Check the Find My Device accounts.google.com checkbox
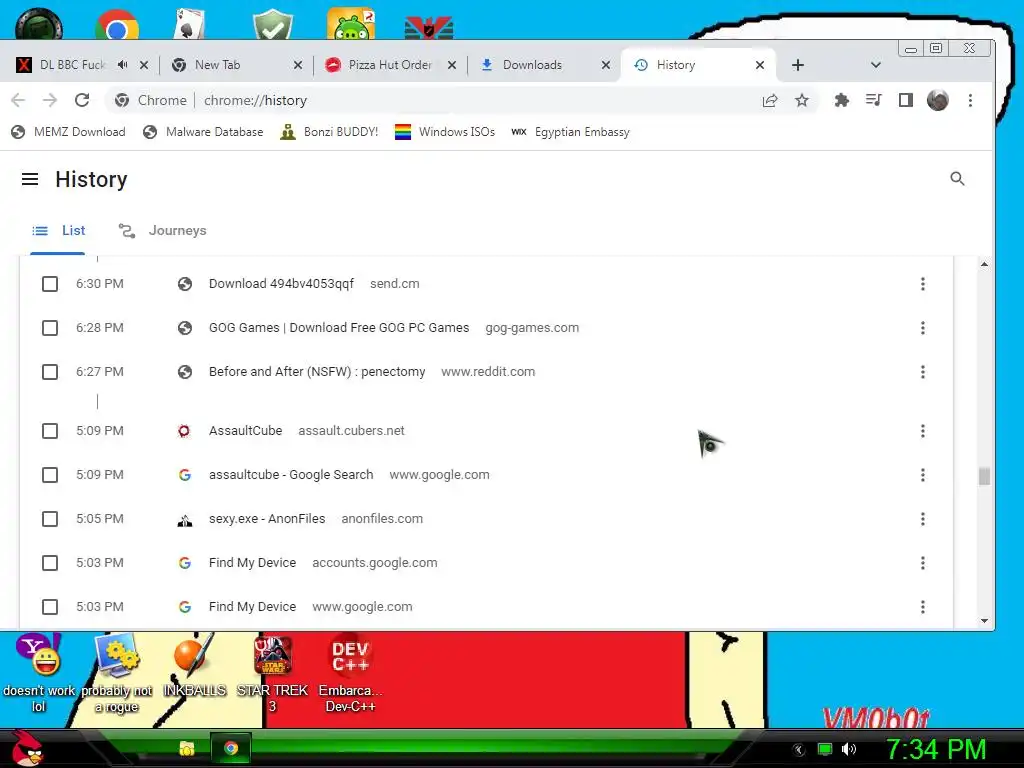The width and height of the screenshot is (1024, 768). (50, 563)
